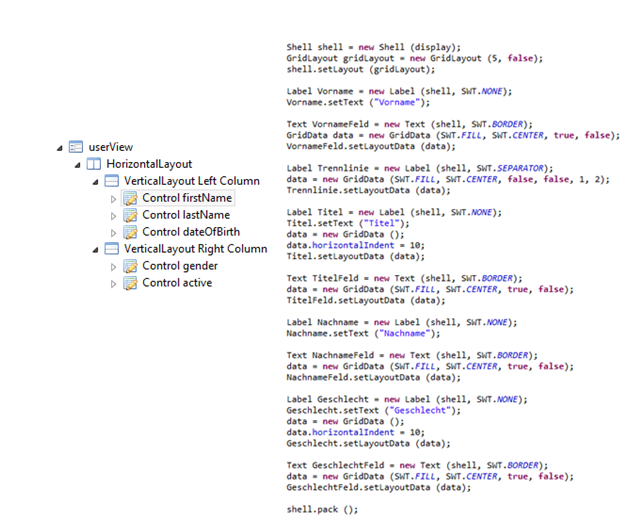Collapse the HorizontalLayout node

click(78, 165)
